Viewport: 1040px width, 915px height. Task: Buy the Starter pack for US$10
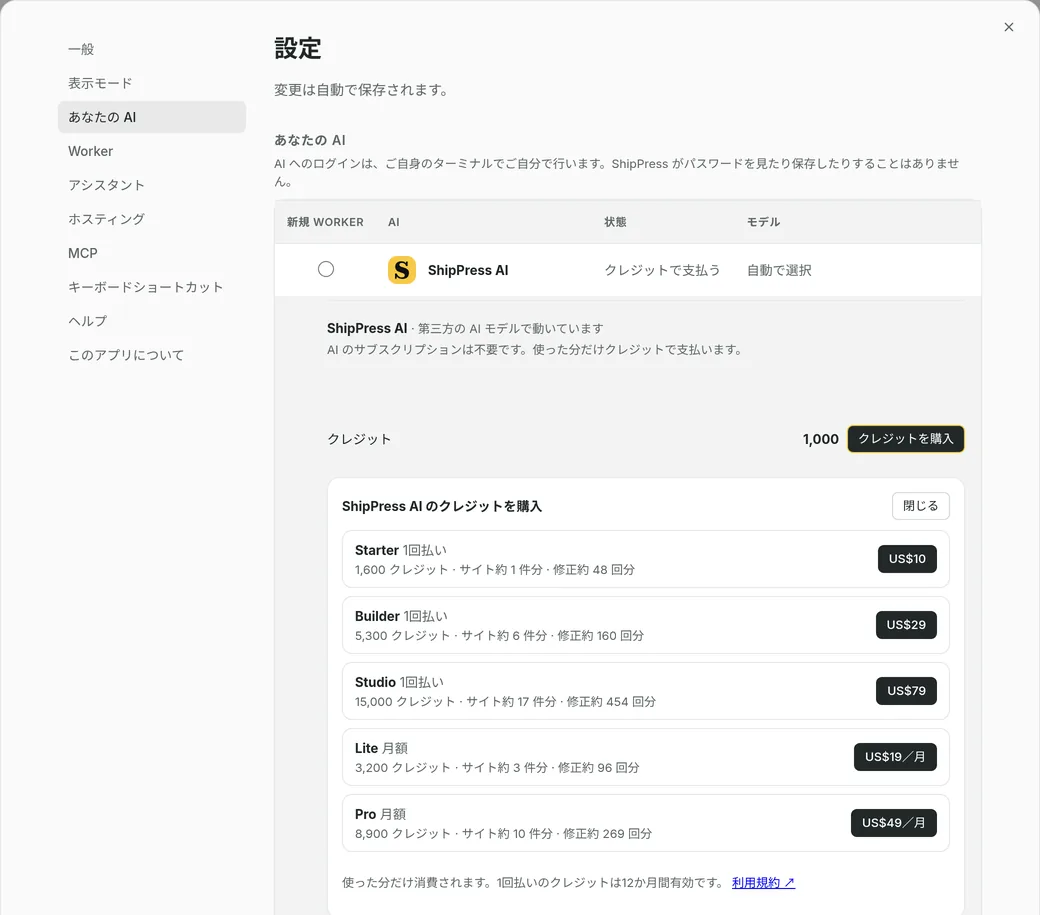point(907,559)
